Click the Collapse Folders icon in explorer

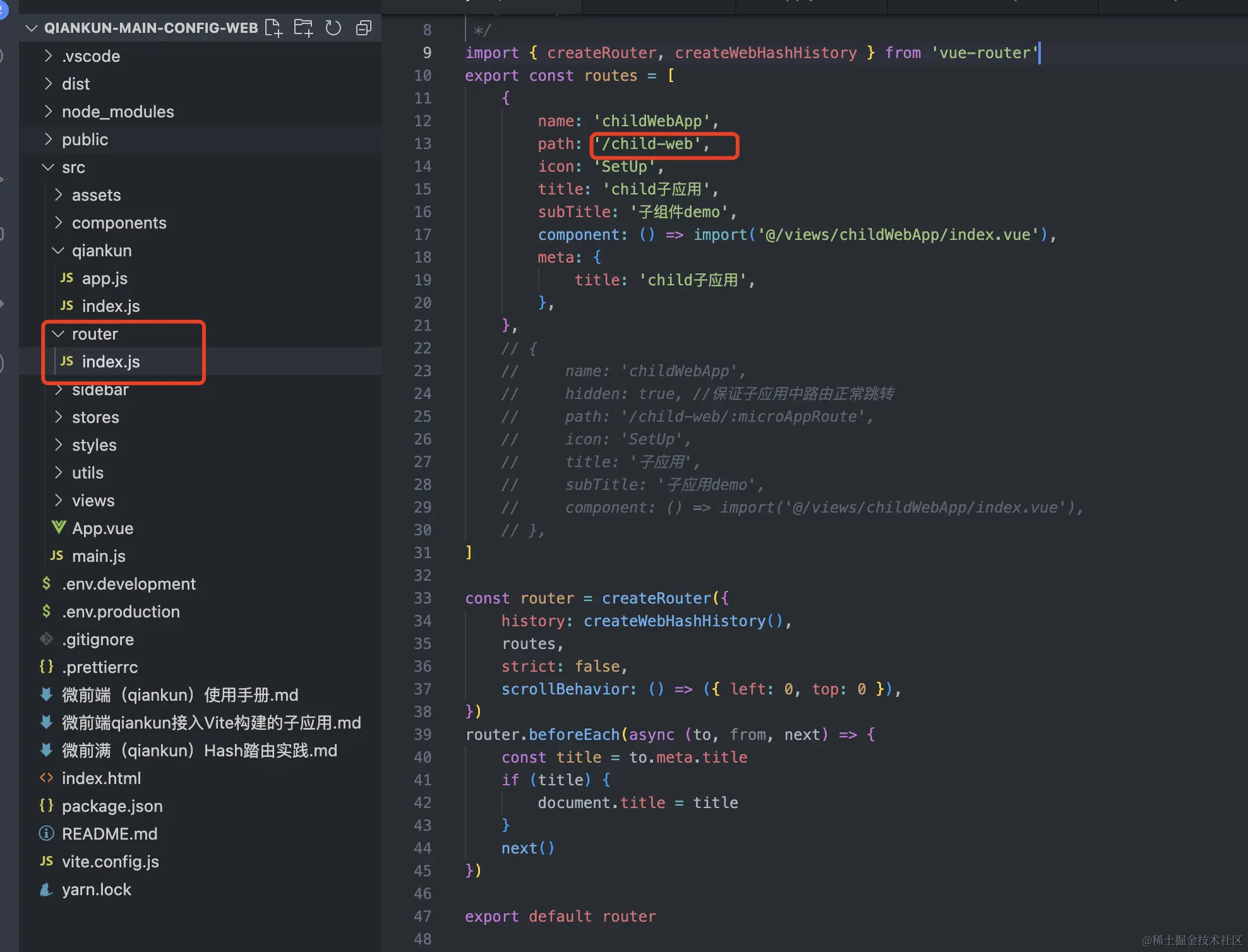tap(364, 28)
